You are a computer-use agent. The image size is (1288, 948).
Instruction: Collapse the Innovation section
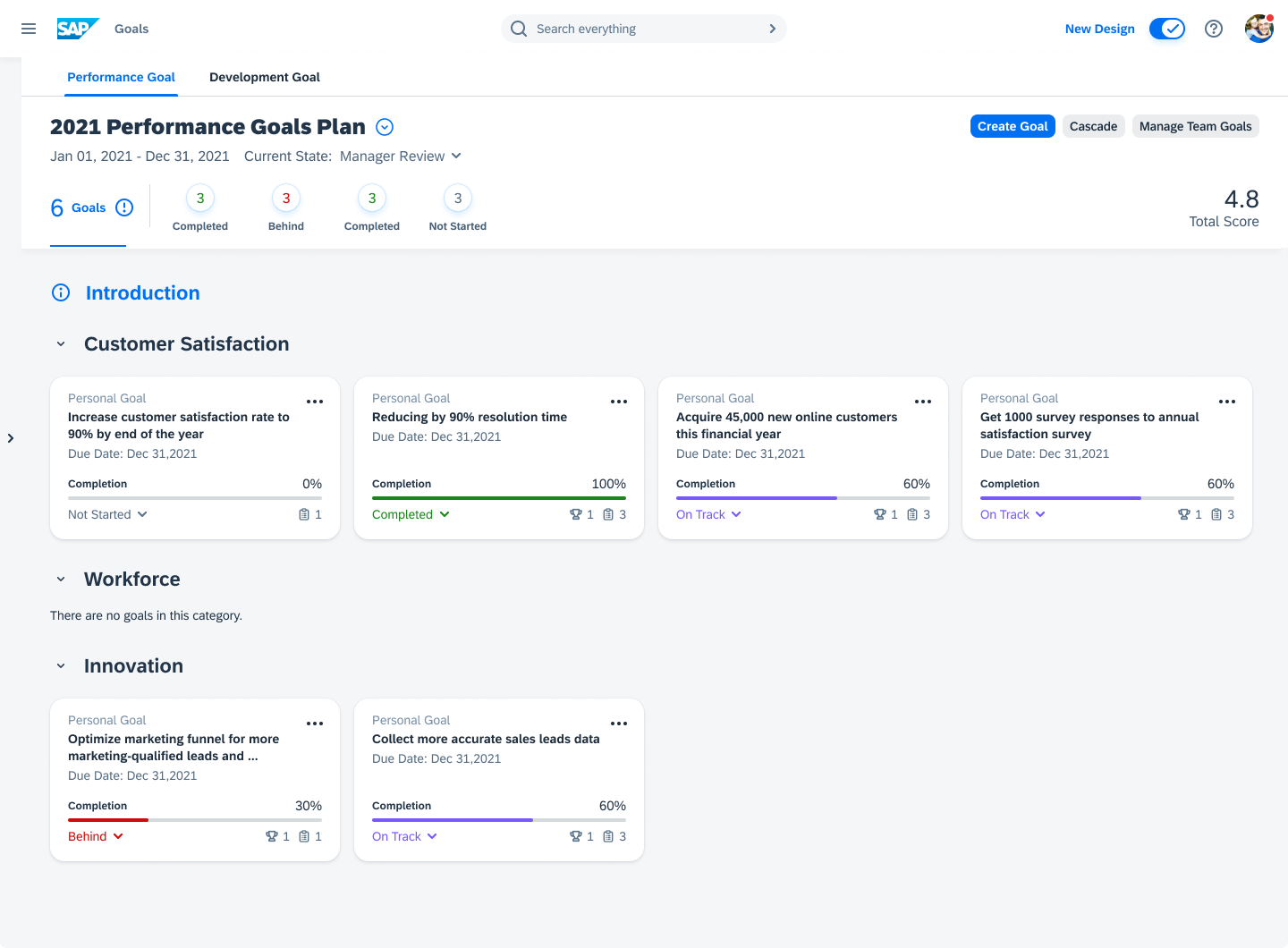[61, 666]
